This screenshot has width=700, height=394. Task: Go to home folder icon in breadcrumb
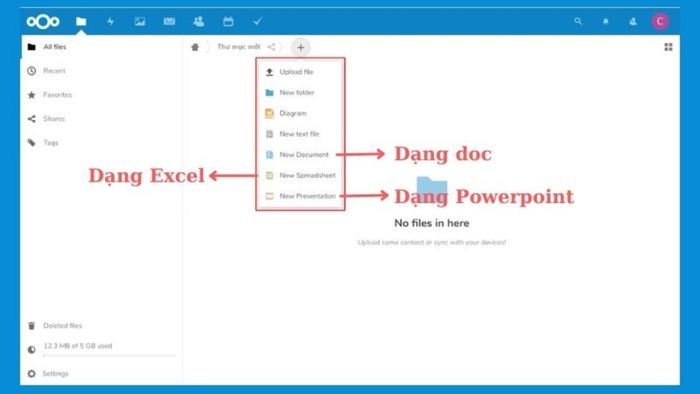tap(195, 47)
